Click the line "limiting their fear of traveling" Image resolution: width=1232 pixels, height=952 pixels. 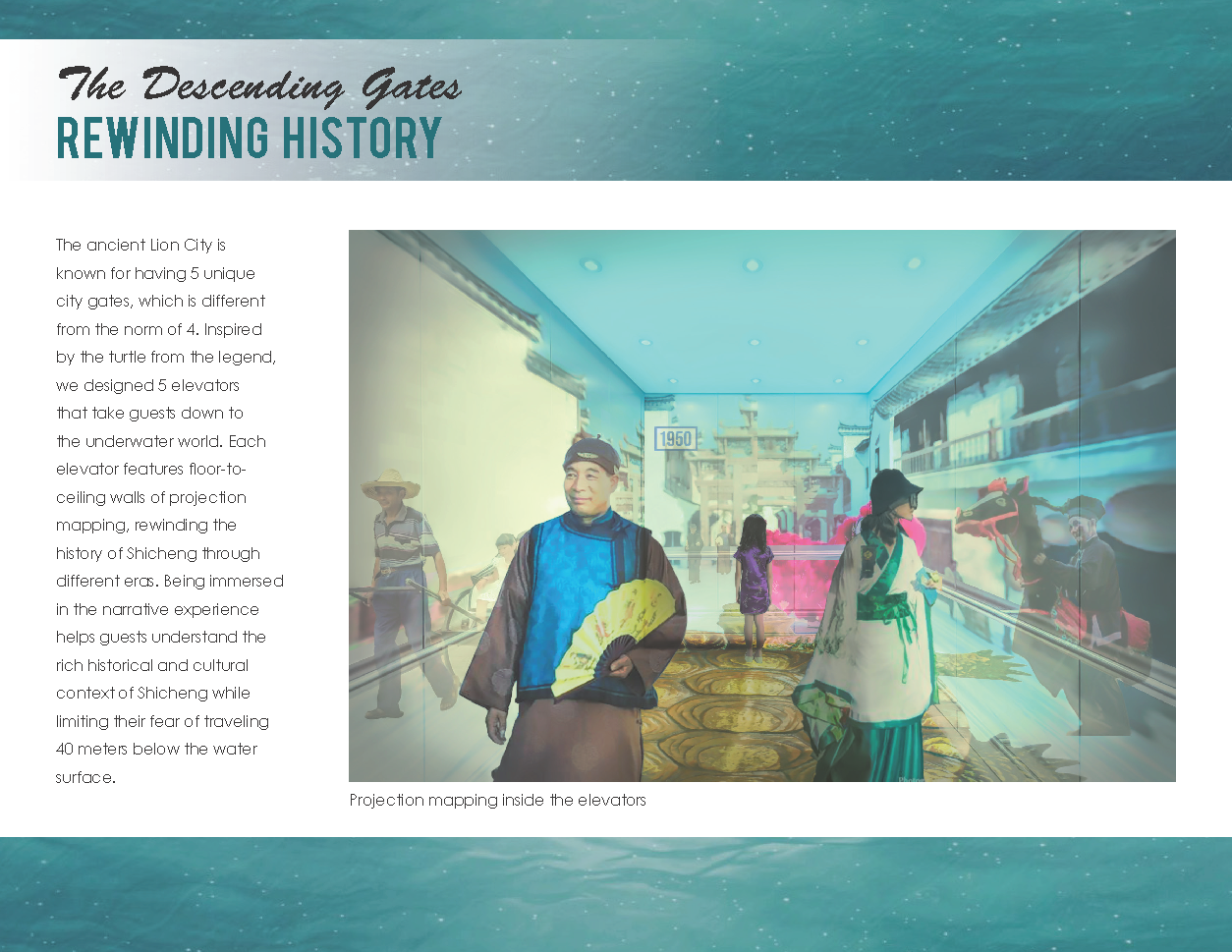point(162,721)
